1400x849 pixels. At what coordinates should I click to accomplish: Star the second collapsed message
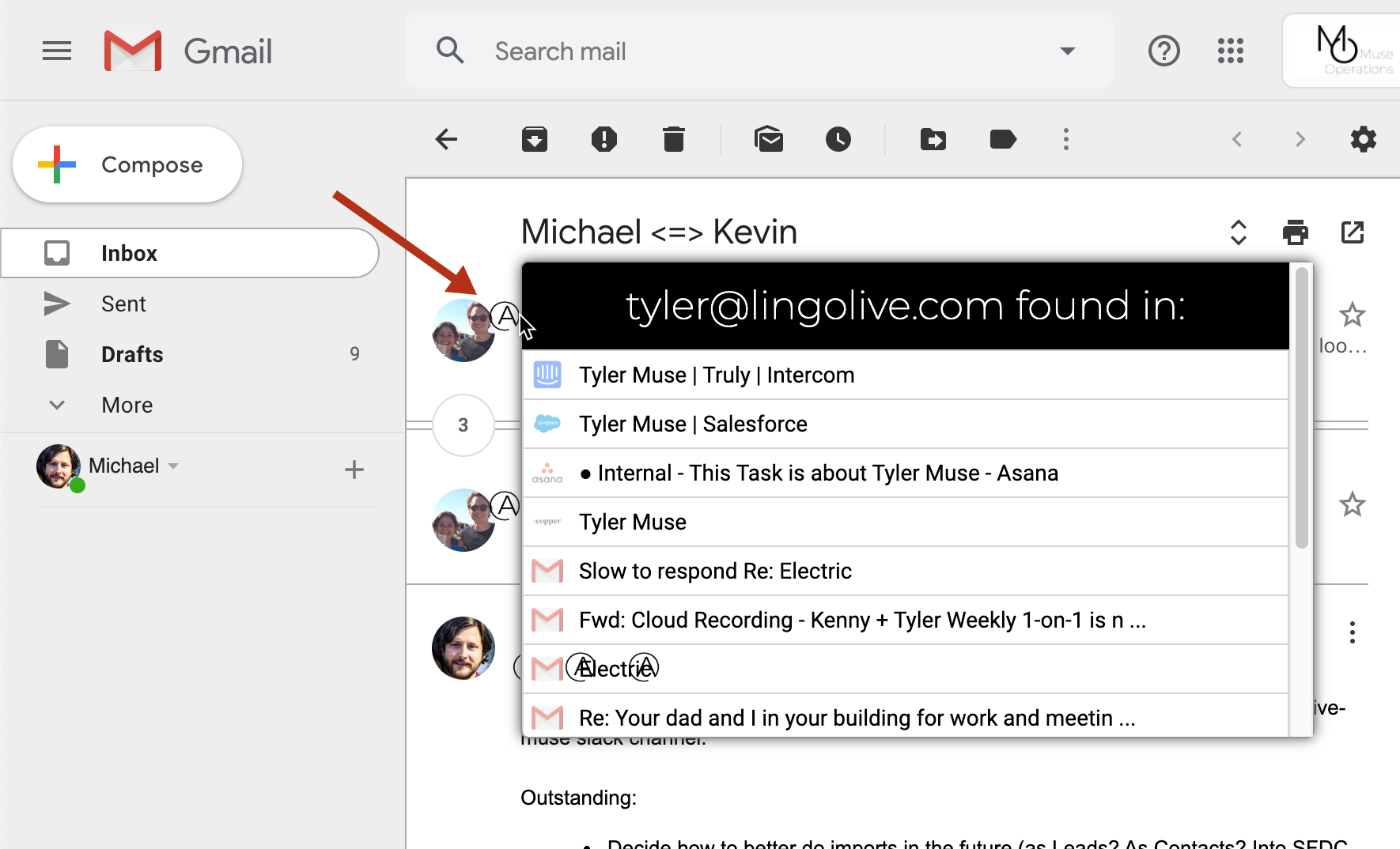click(1353, 504)
